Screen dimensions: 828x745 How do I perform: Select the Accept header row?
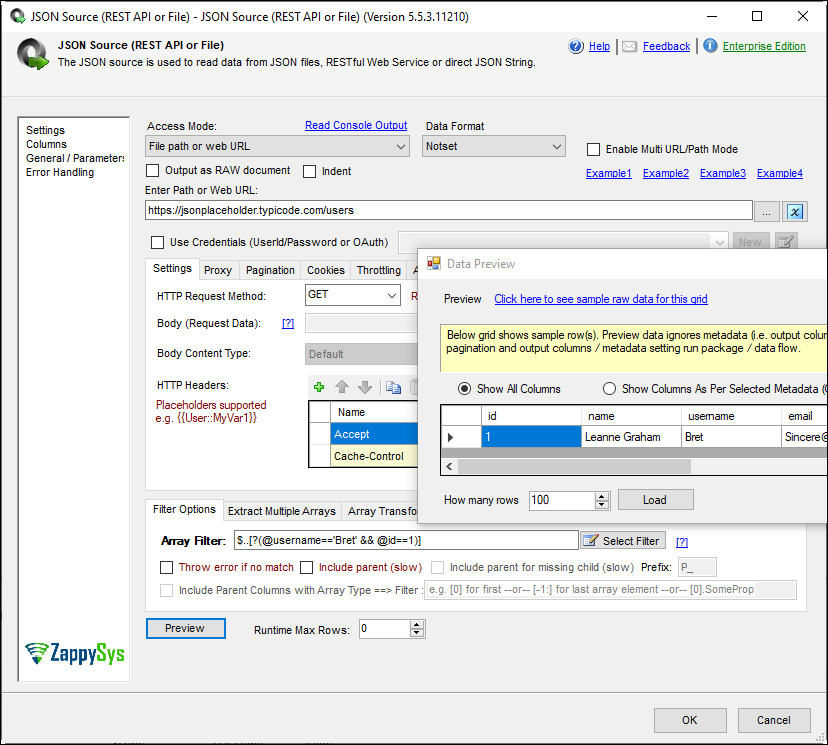point(374,434)
